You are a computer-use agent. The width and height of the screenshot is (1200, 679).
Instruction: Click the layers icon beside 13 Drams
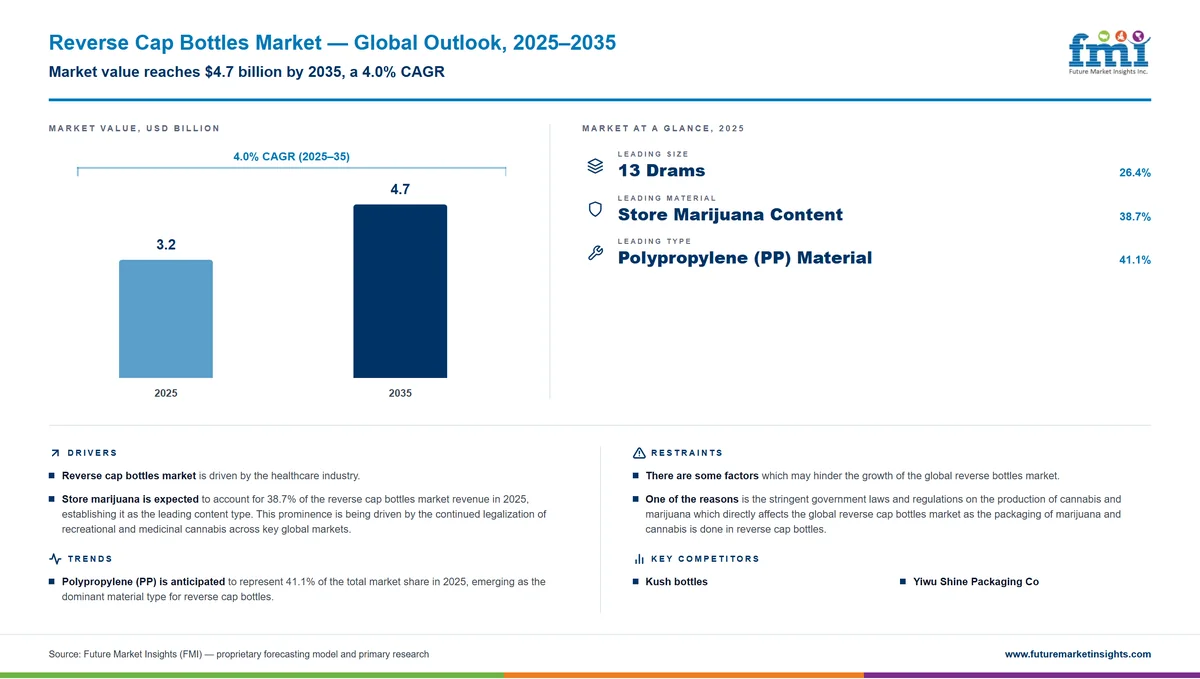(594, 166)
